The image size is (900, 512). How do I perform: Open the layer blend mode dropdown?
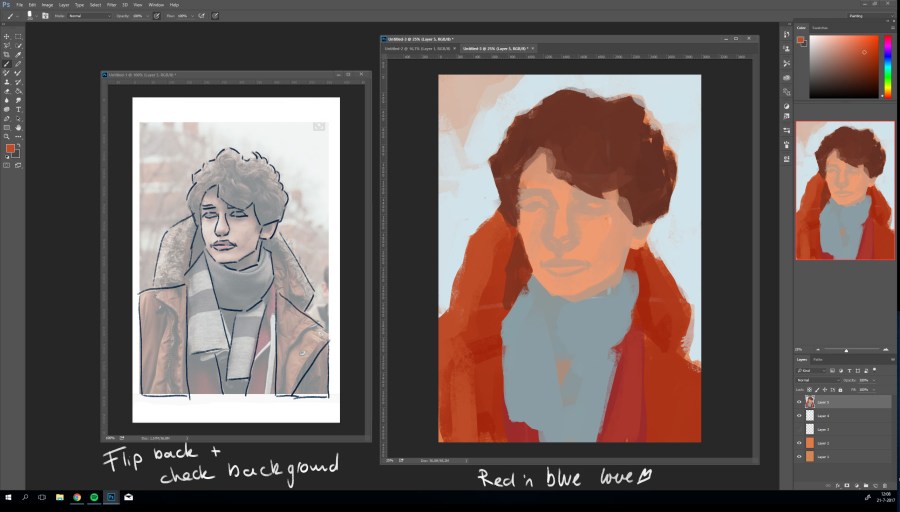tap(818, 380)
